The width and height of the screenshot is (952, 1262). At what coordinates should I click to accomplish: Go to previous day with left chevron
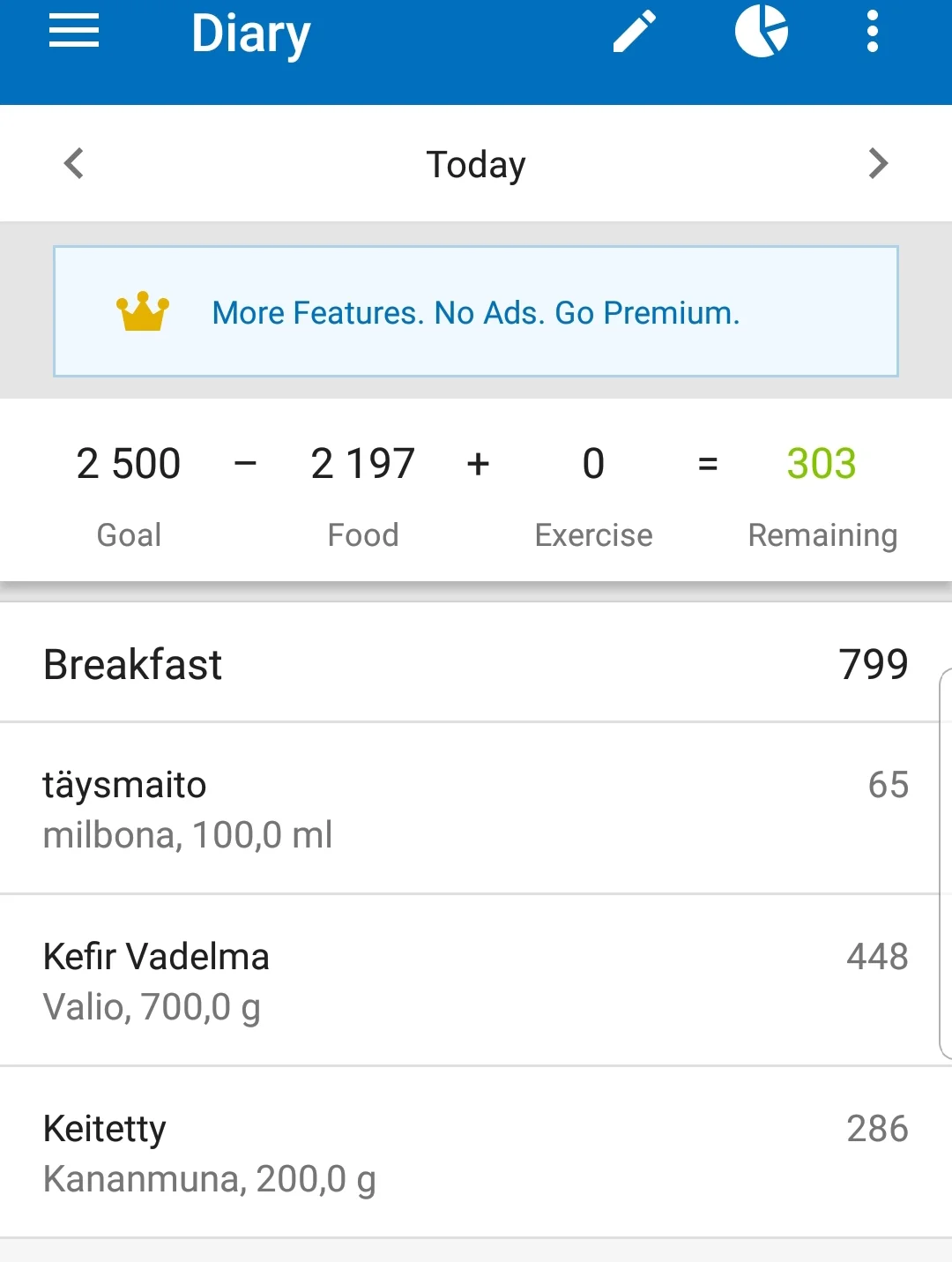pyautogui.click(x=74, y=163)
